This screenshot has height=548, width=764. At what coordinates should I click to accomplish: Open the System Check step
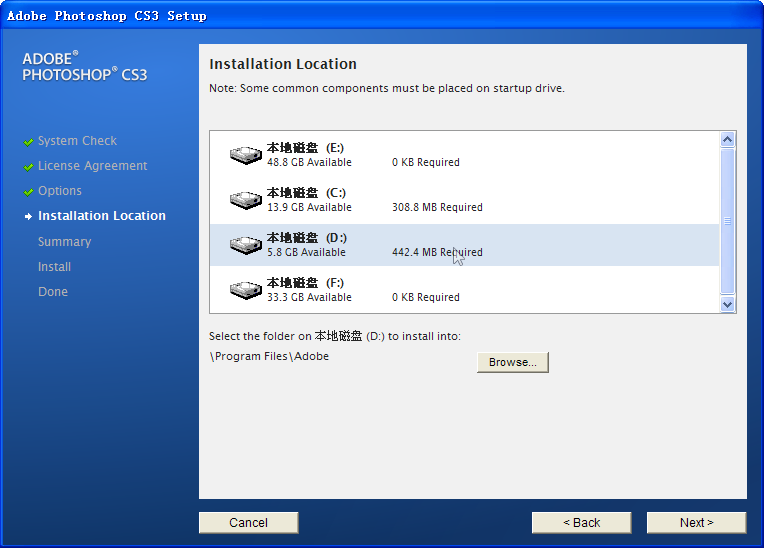pyautogui.click(x=77, y=141)
